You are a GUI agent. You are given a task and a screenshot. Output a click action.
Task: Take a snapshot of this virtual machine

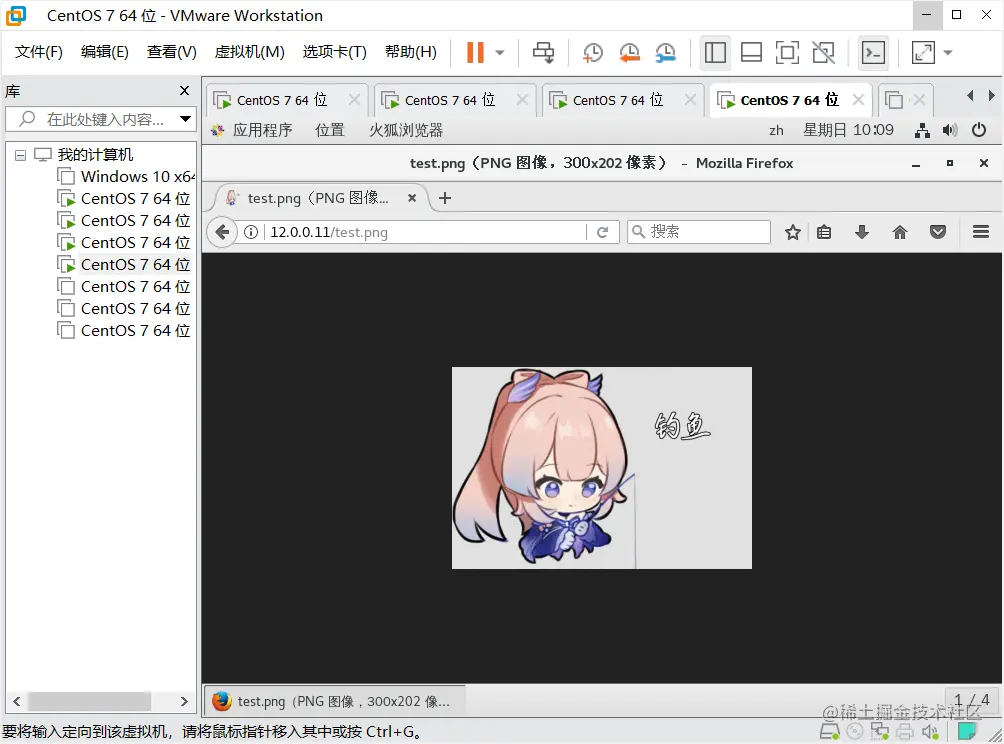click(593, 52)
